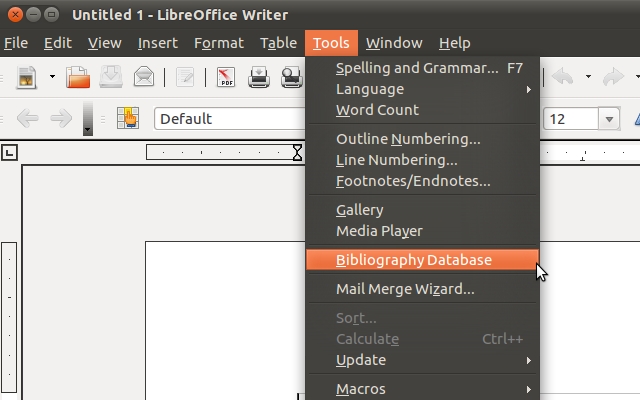
Task: Open the Help menu
Action: click(455, 43)
